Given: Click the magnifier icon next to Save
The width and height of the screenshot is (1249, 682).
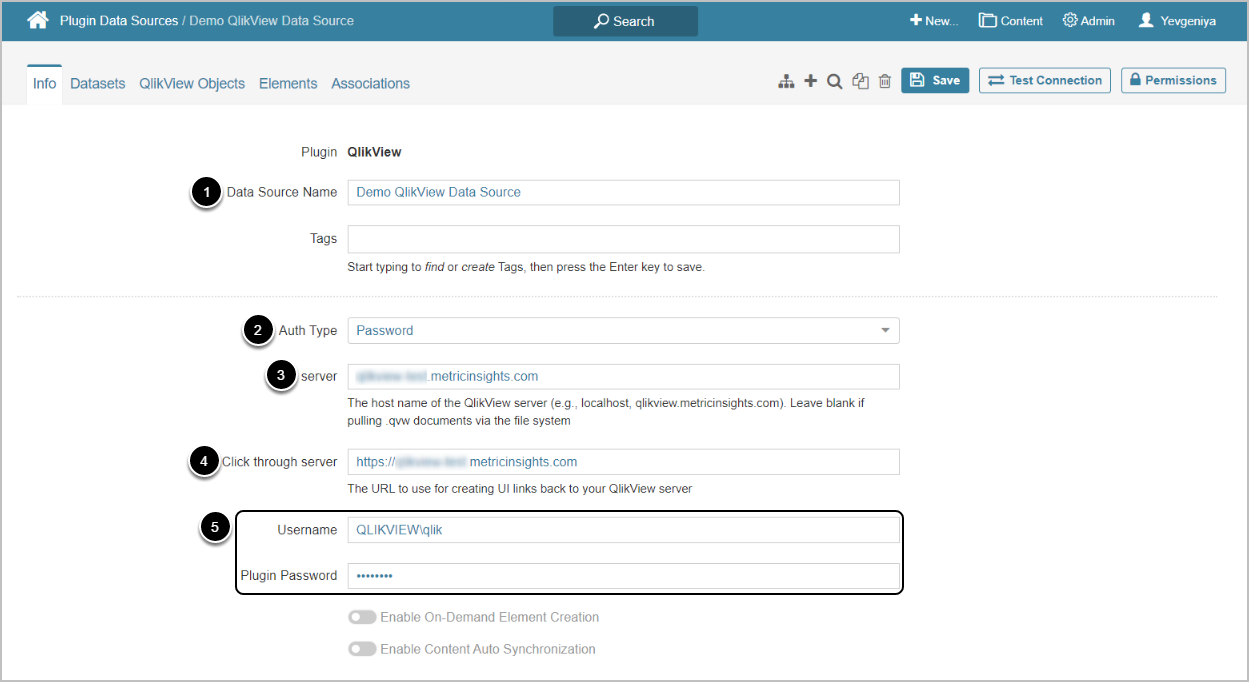Looking at the screenshot, I should click(835, 82).
